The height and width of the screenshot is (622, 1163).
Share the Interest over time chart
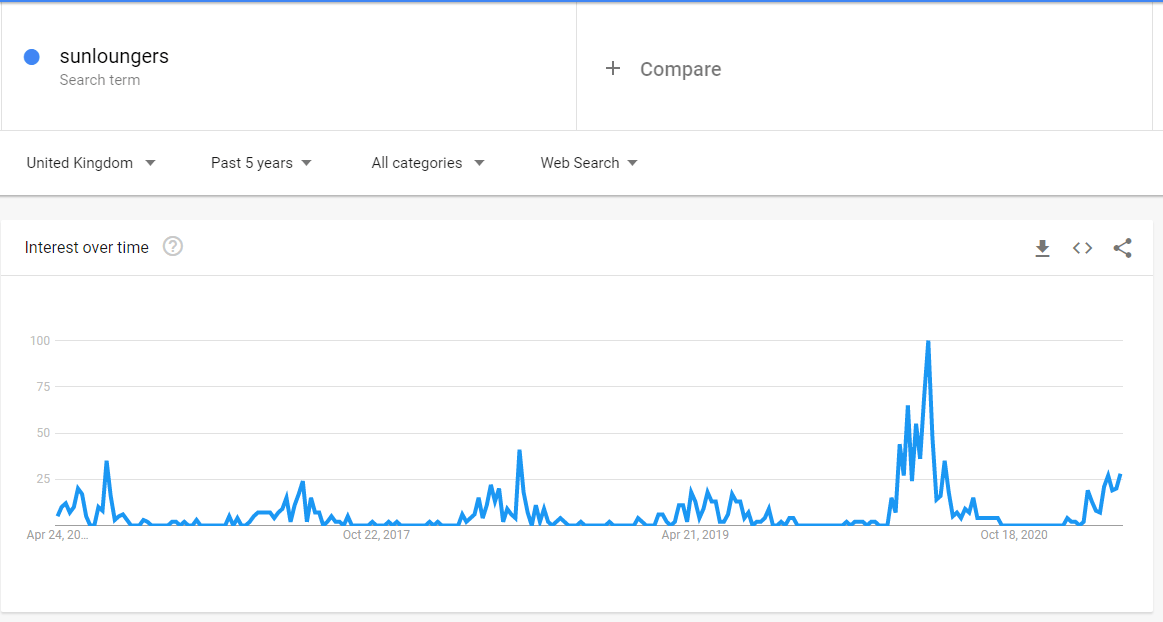(1122, 248)
